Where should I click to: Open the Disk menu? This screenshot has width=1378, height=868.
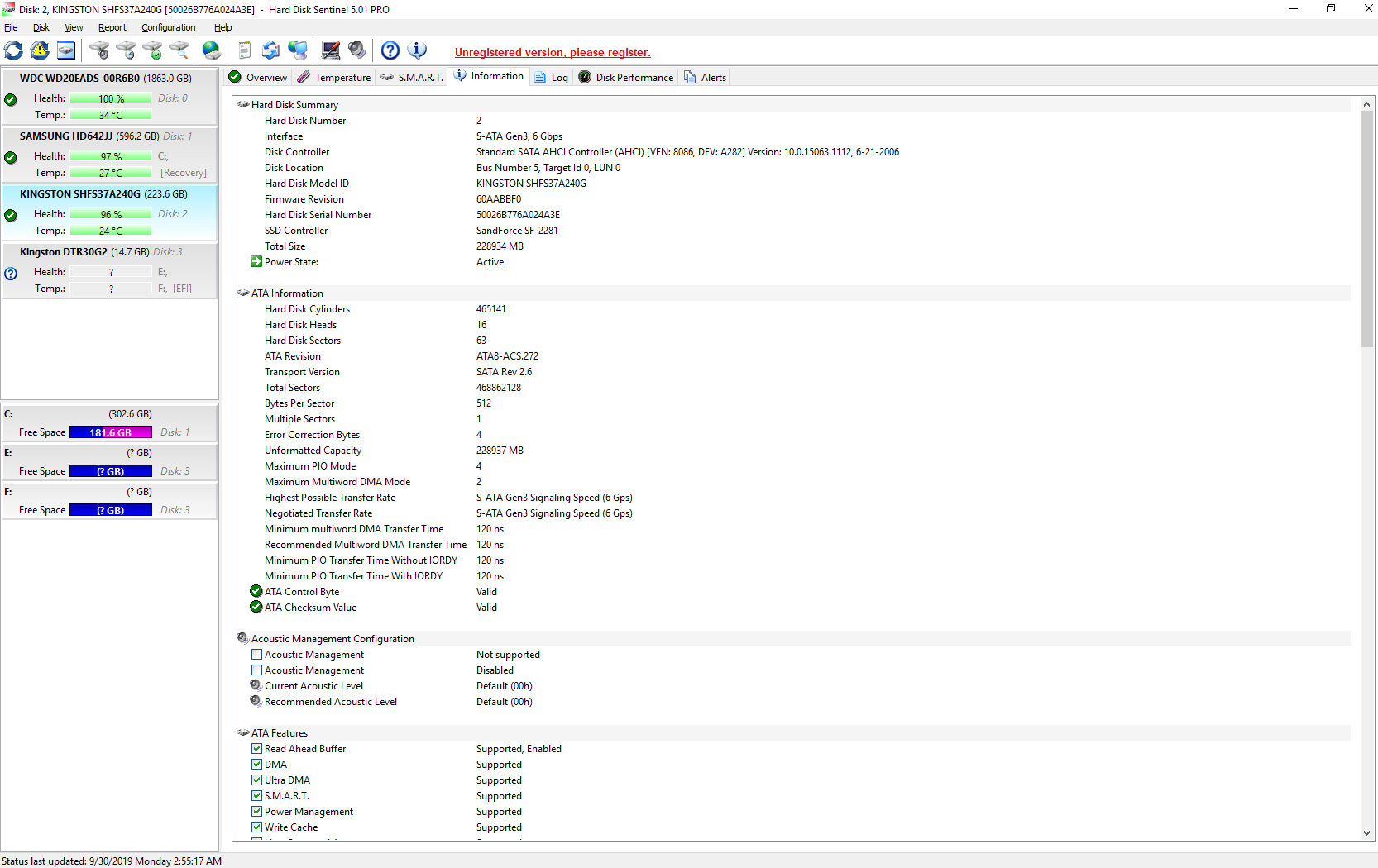pyautogui.click(x=41, y=27)
